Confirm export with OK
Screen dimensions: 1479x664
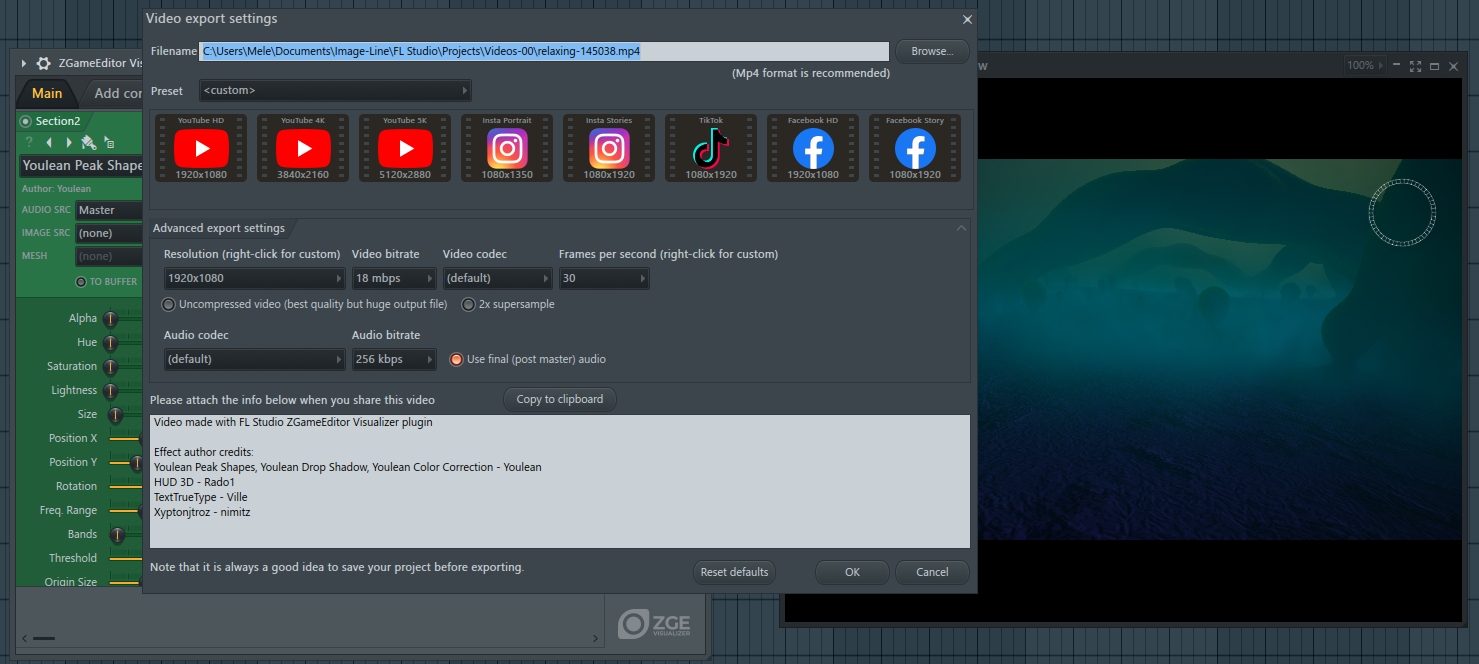coord(852,572)
